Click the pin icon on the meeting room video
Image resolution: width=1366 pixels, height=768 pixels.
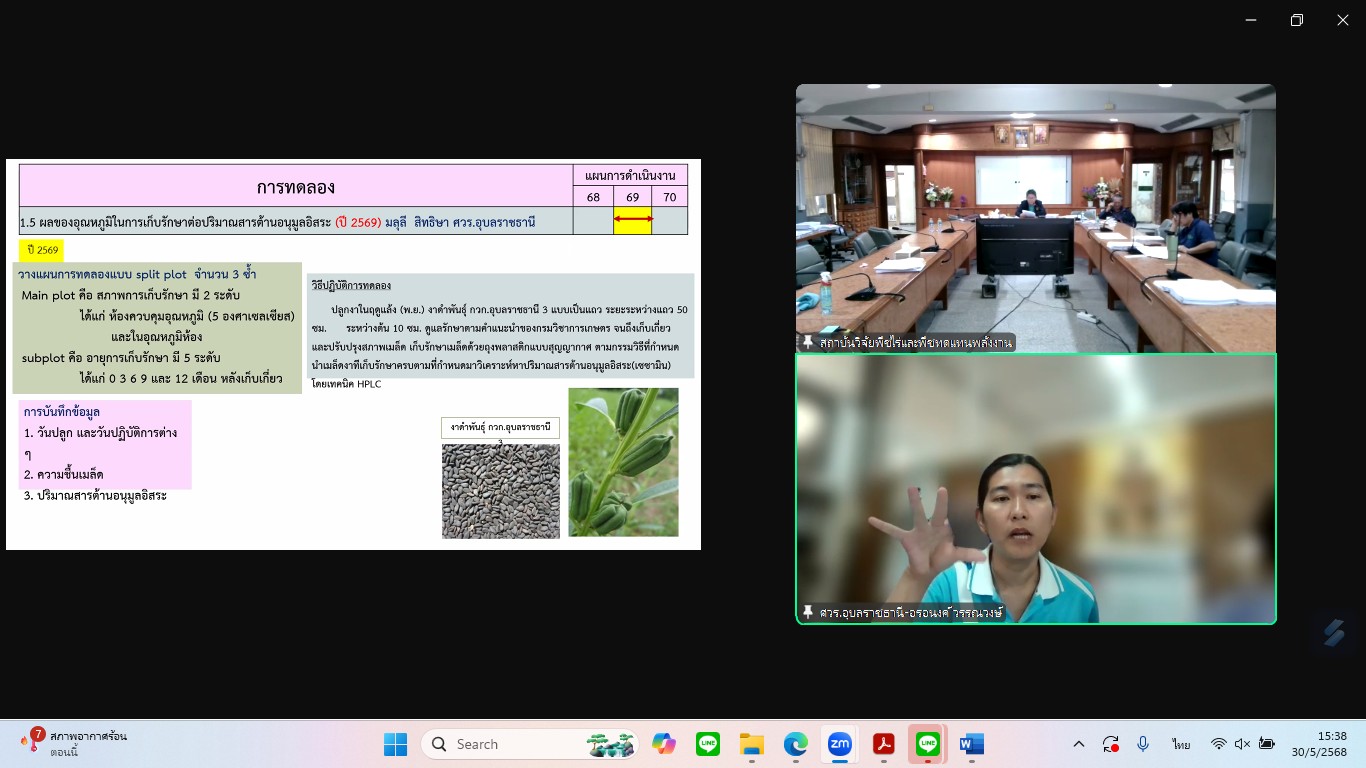tap(808, 342)
